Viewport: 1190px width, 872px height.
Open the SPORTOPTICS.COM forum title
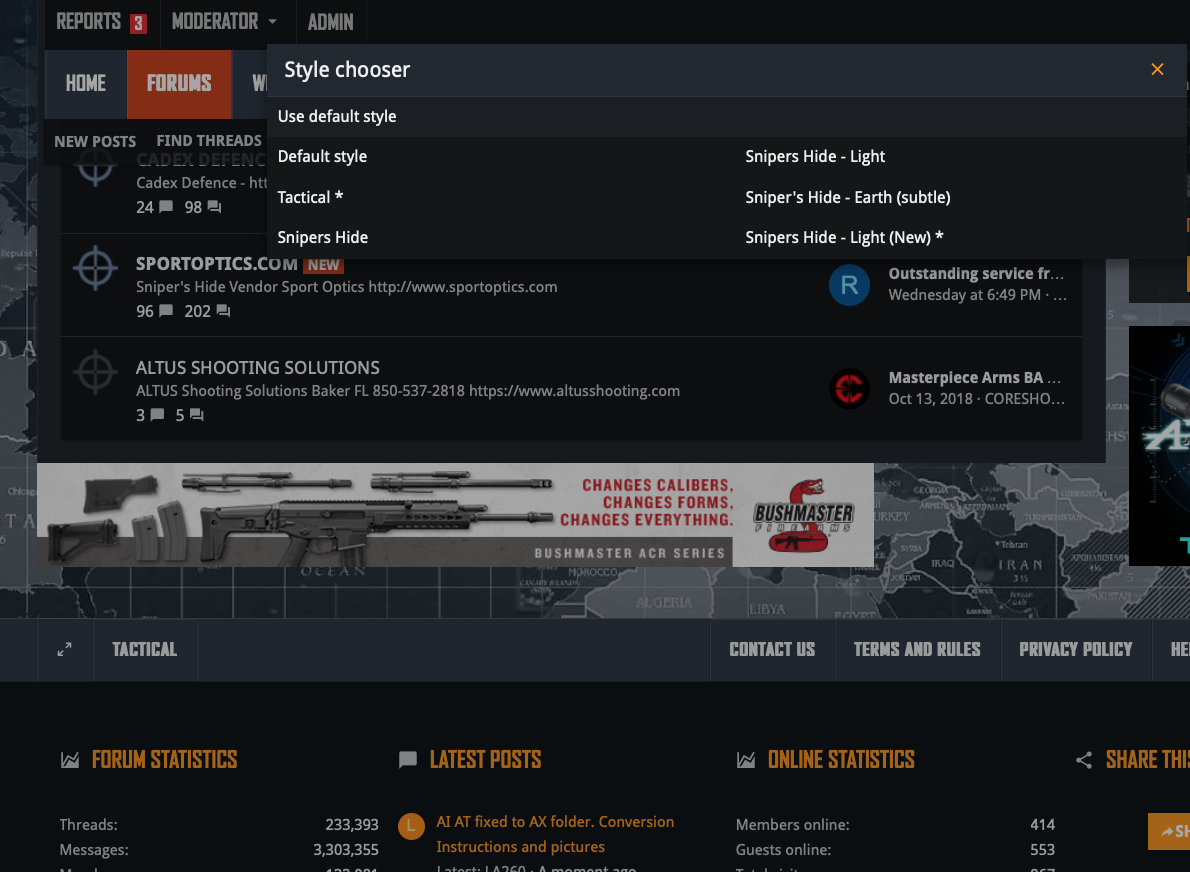(x=216, y=264)
